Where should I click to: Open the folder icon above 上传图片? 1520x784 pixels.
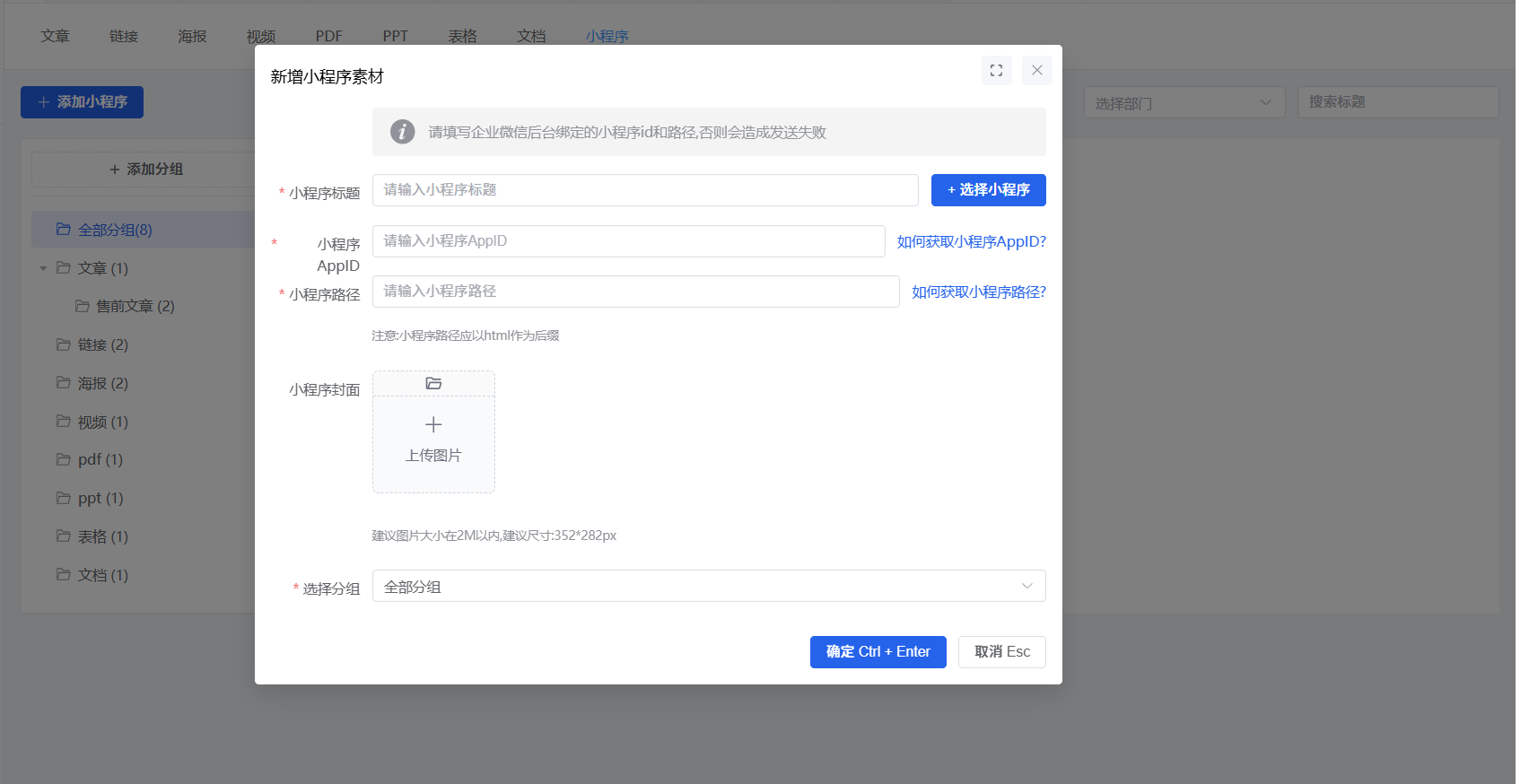(x=433, y=383)
